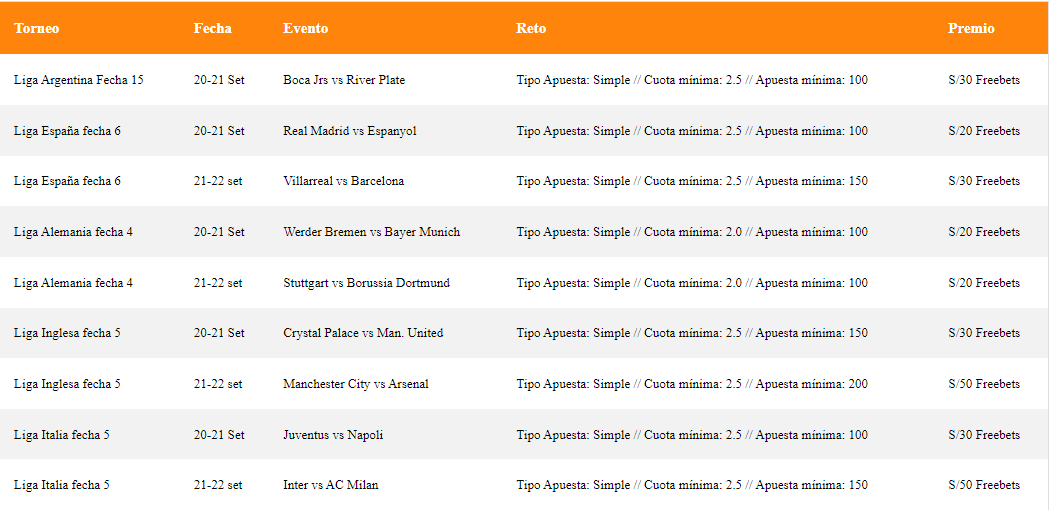This screenshot has width=1050, height=510.
Task: Select Stuttgart vs Borussia Dortmund event
Action: (x=366, y=283)
